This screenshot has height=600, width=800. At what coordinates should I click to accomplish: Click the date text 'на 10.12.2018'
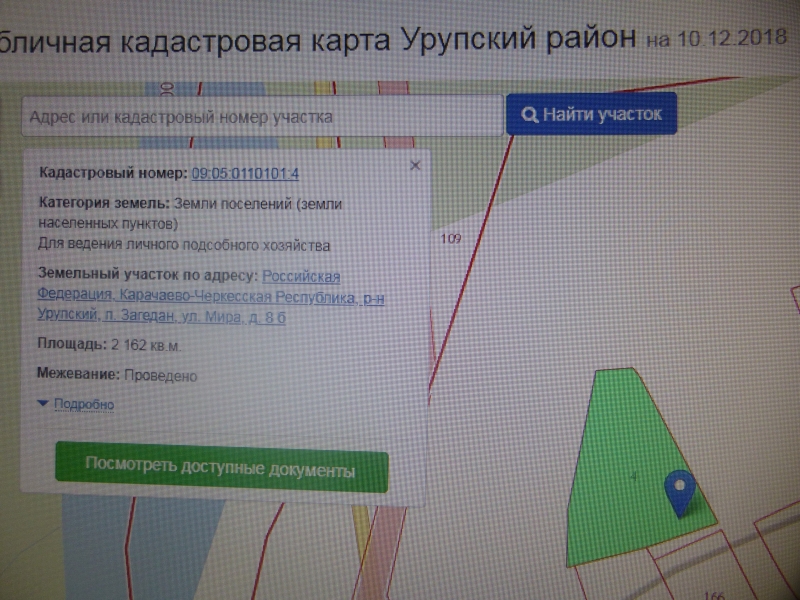pos(716,39)
